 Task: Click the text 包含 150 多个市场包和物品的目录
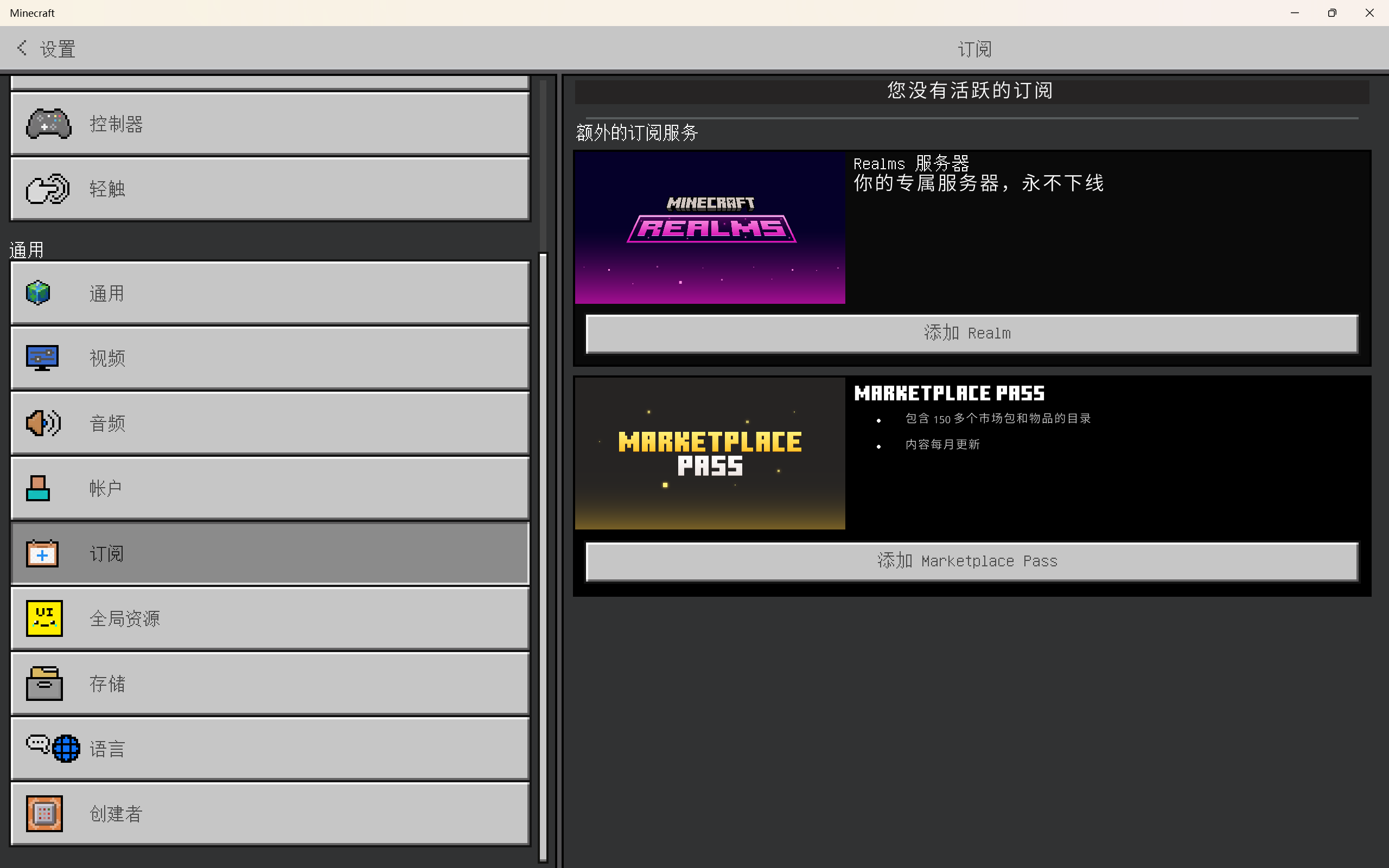[998, 418]
